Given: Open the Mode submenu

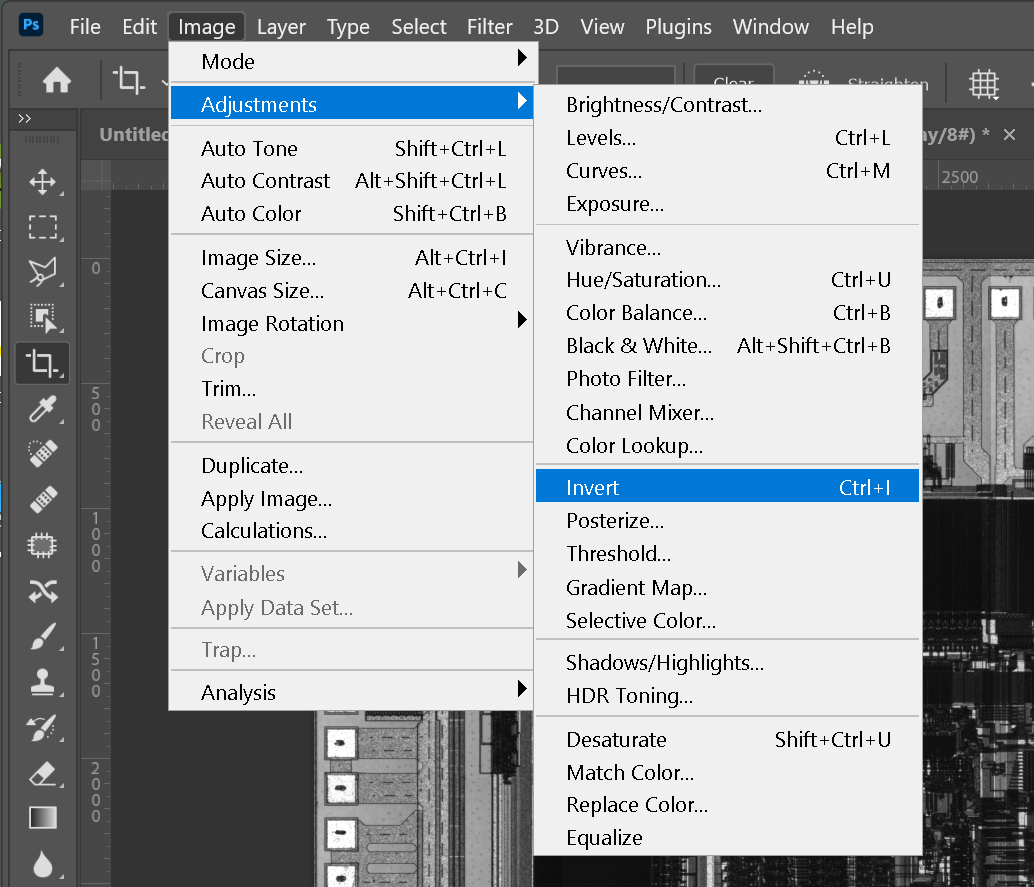Looking at the screenshot, I should pyautogui.click(x=353, y=61).
